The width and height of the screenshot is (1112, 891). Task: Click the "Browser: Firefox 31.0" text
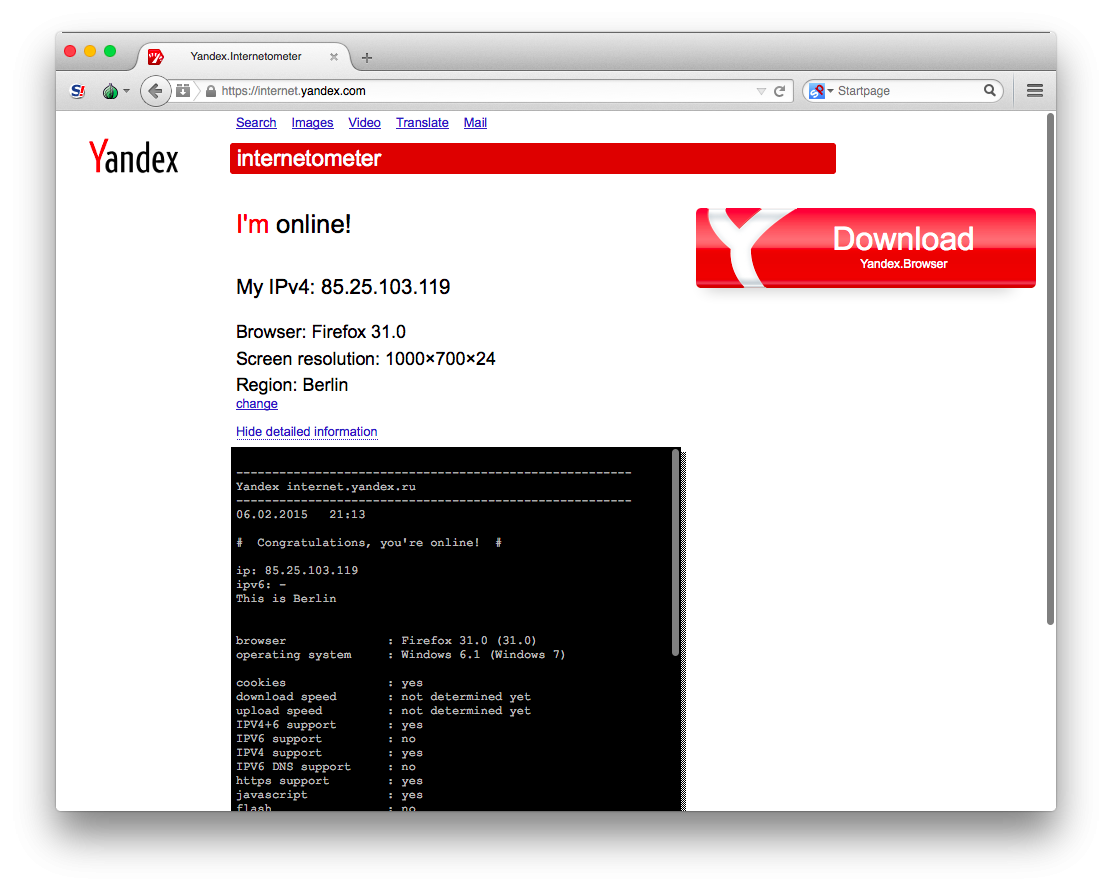[321, 332]
